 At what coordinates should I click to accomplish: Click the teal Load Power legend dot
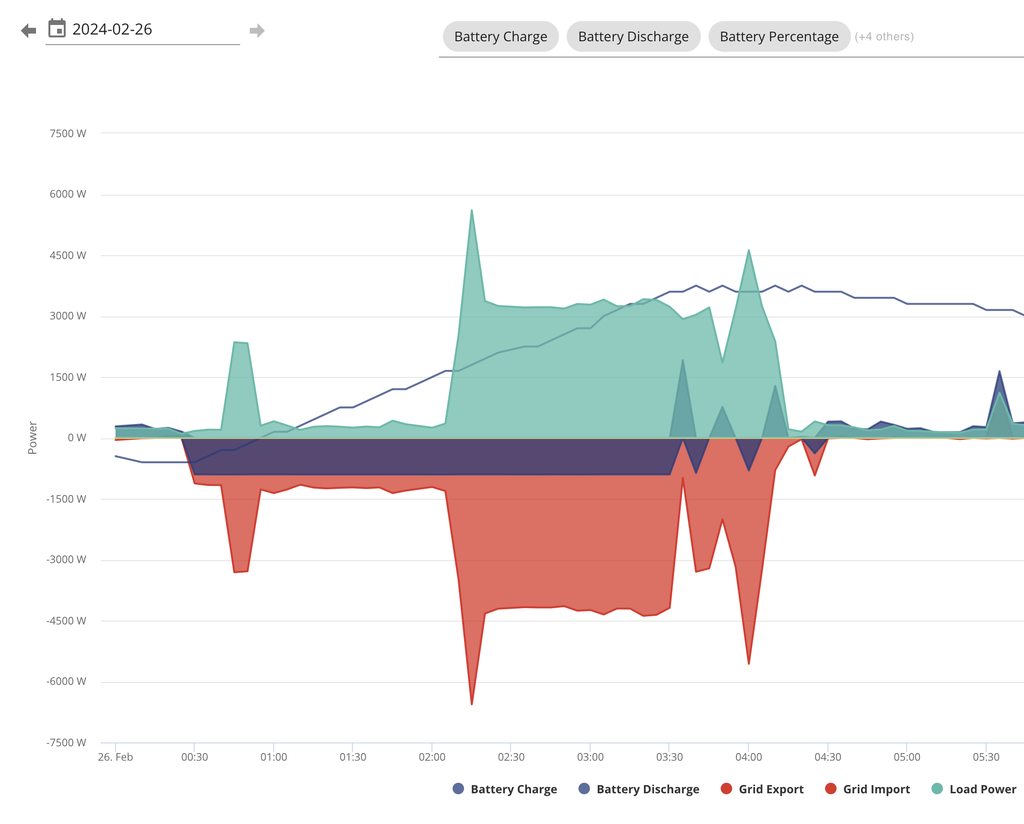click(937, 789)
